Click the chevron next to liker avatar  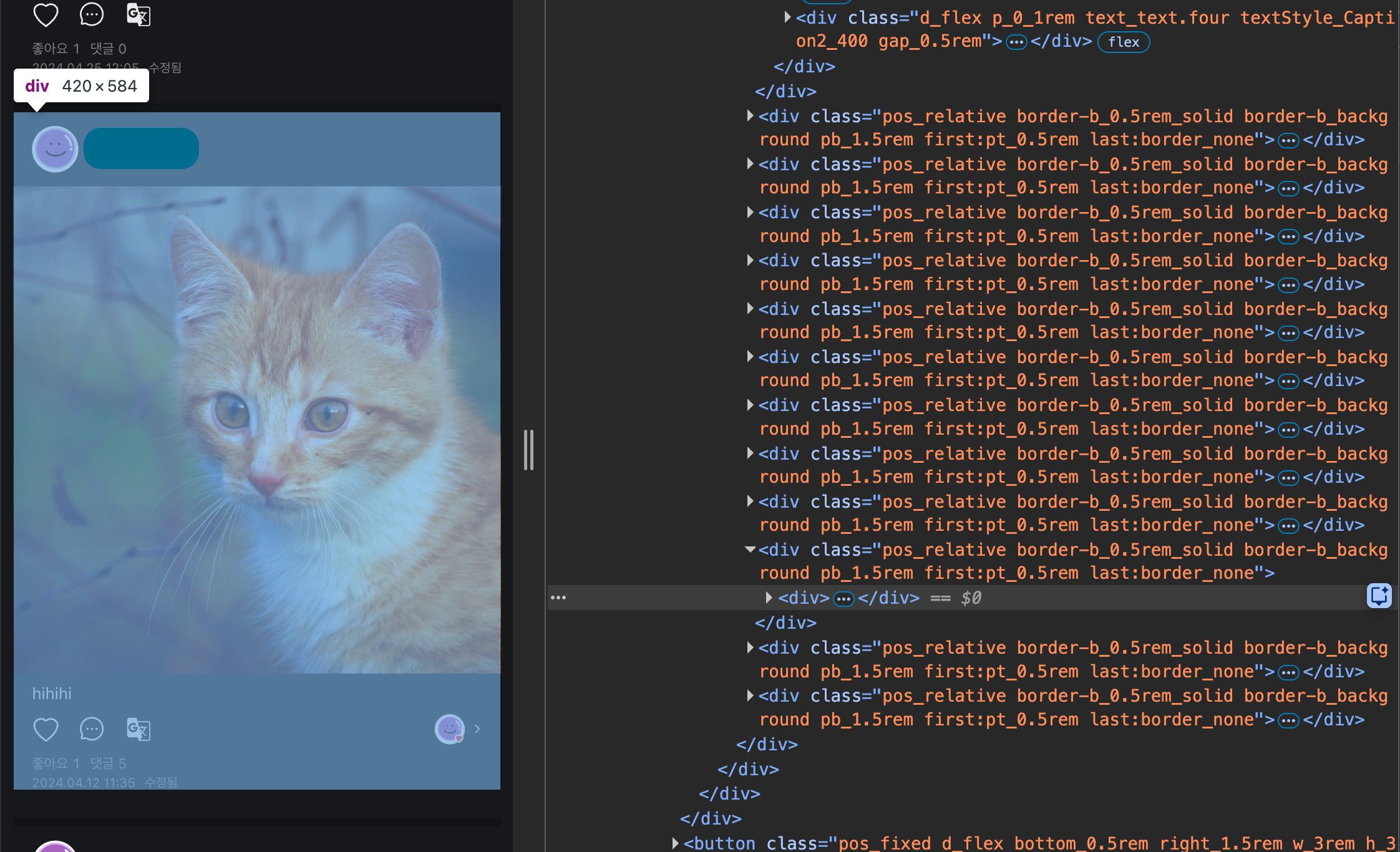[477, 729]
